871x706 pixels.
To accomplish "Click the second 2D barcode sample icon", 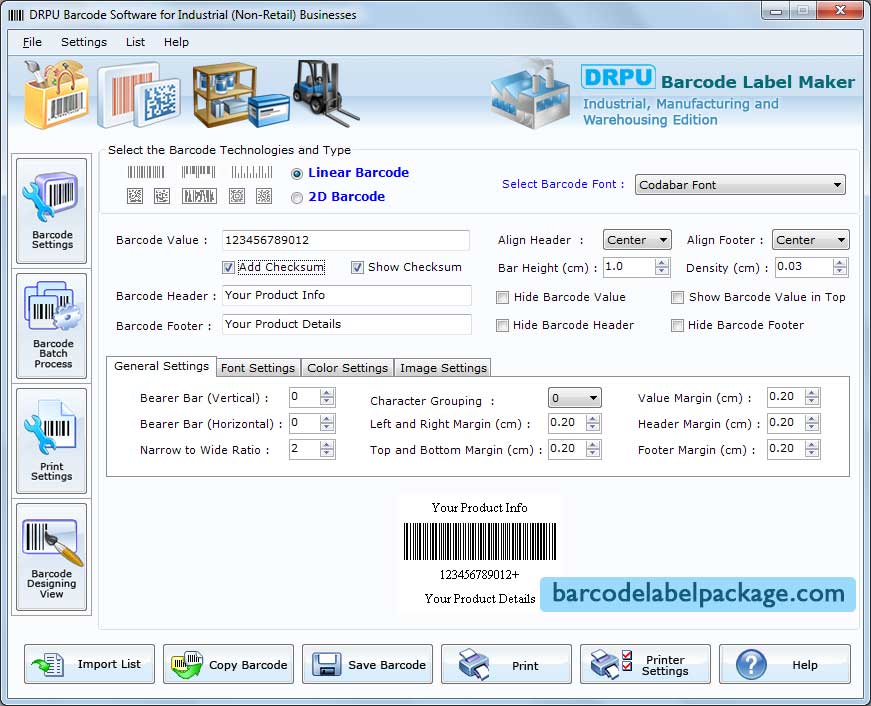I will pyautogui.click(x=162, y=196).
